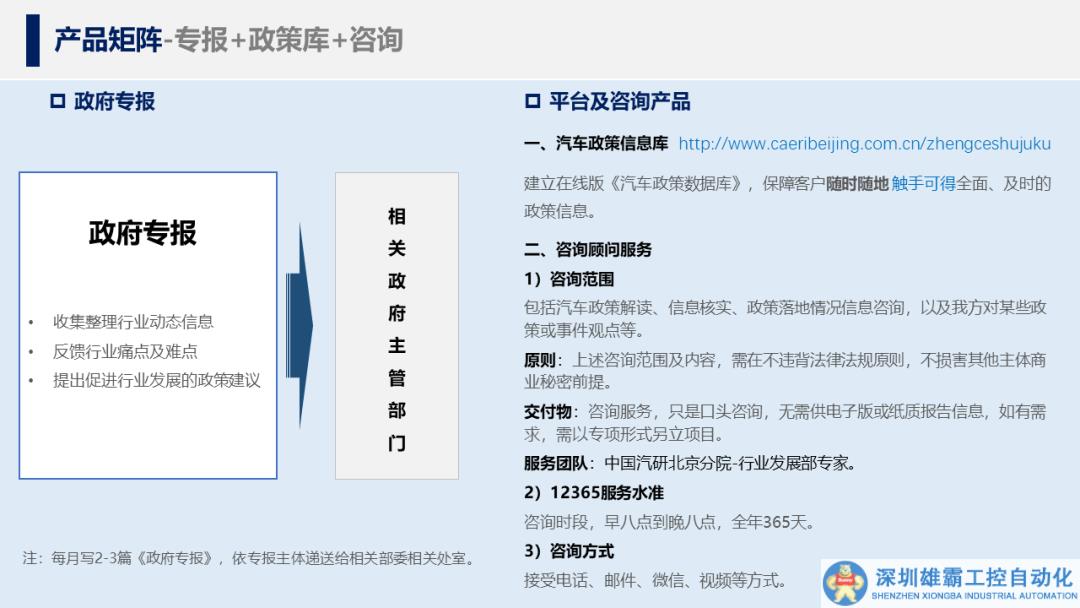1080x608 pixels.
Task: Click the subheading 3）咨询方式
Action: [x=569, y=551]
